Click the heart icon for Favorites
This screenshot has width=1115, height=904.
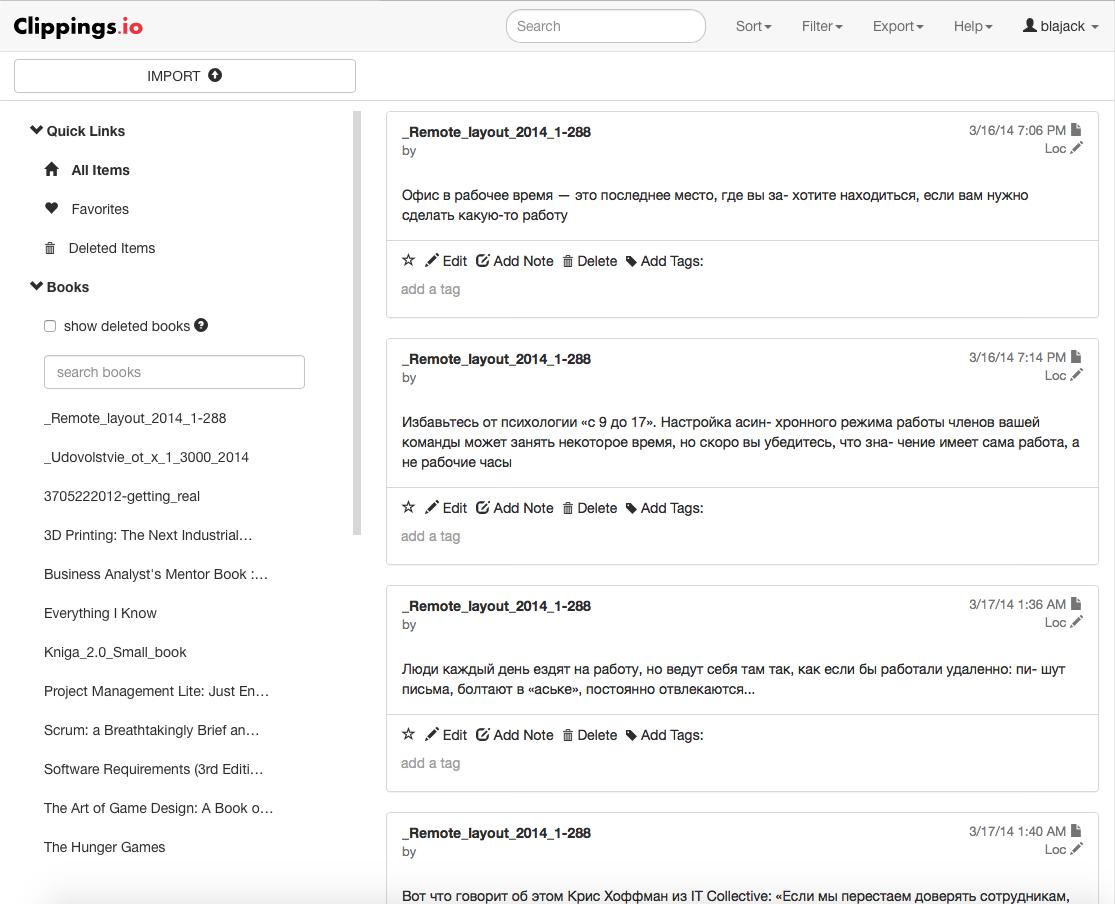pos(52,208)
